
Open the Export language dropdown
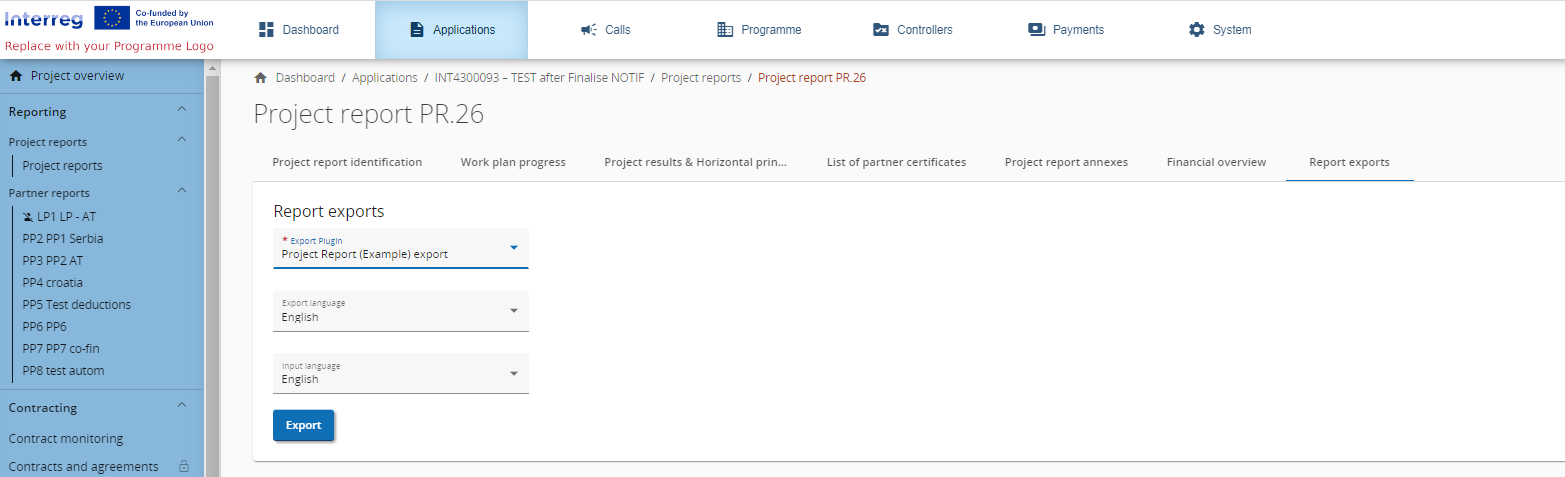(x=513, y=311)
